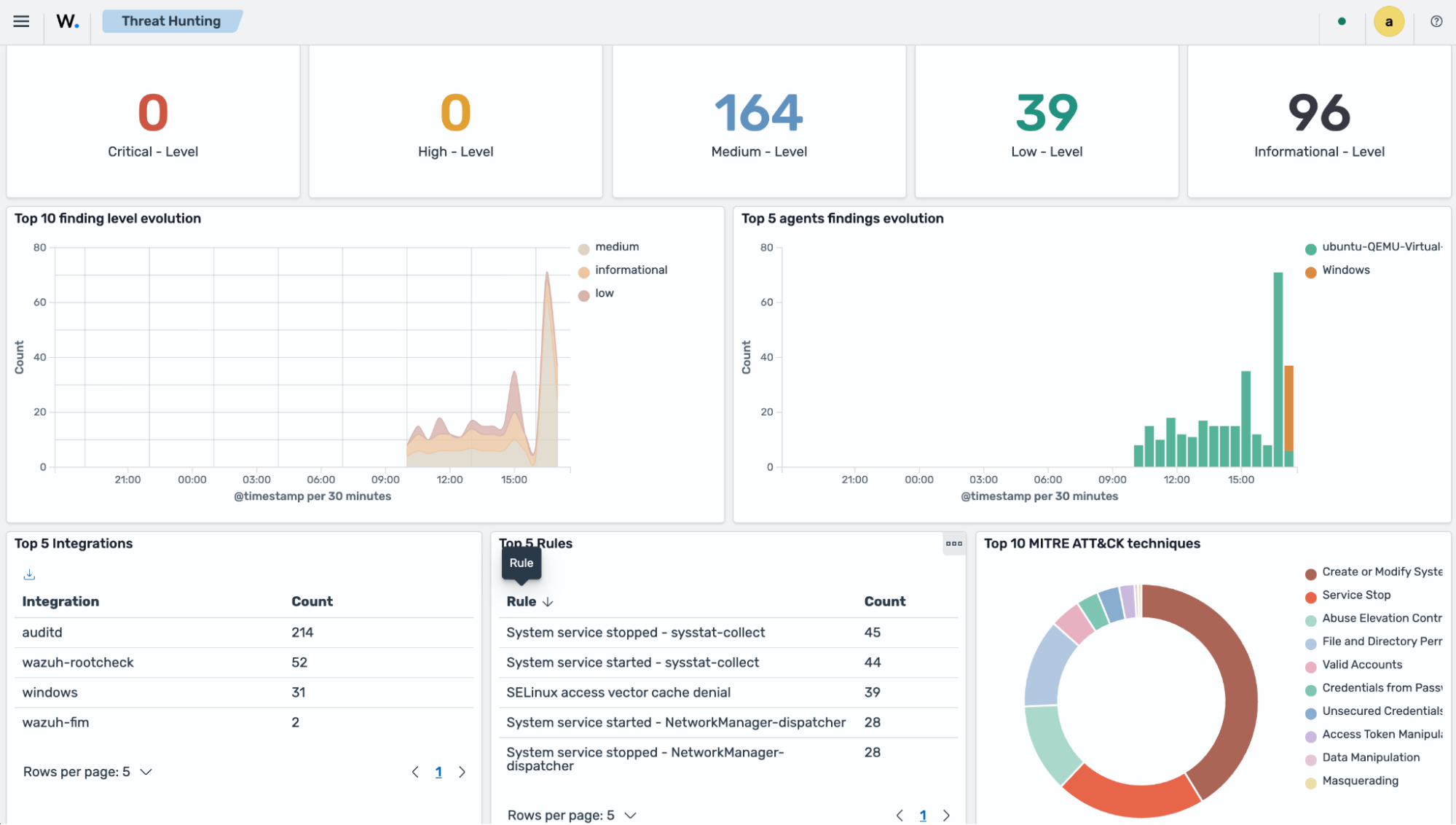1456x825 pixels.
Task: Toggle Valid Accounts legend entry
Action: [1361, 665]
